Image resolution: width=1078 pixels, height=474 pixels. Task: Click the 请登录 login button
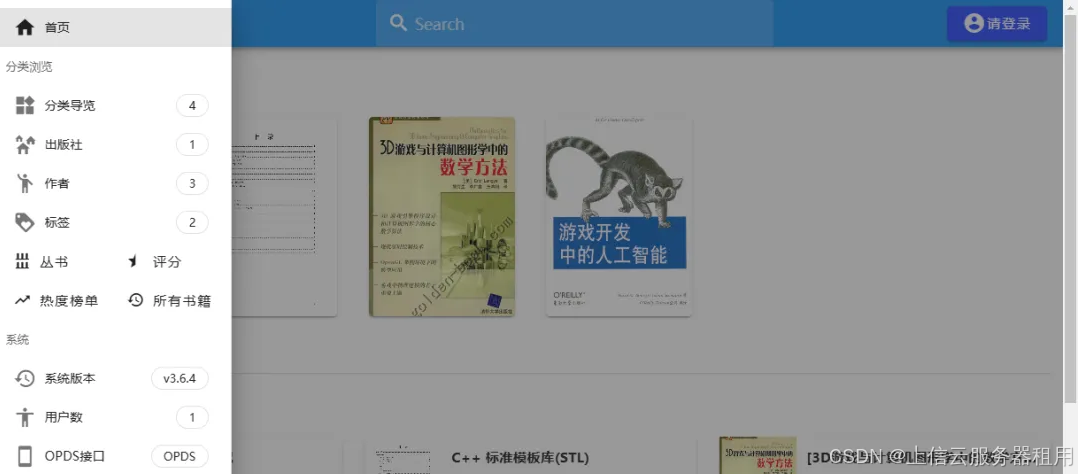pos(997,24)
